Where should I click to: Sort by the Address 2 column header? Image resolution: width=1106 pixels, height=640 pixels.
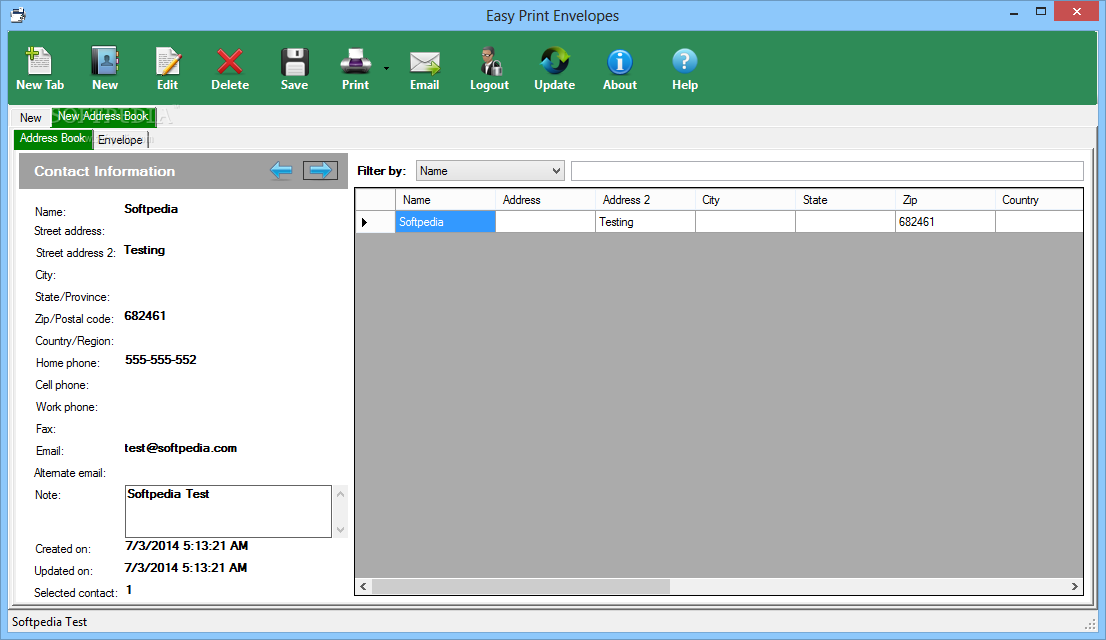pos(645,200)
